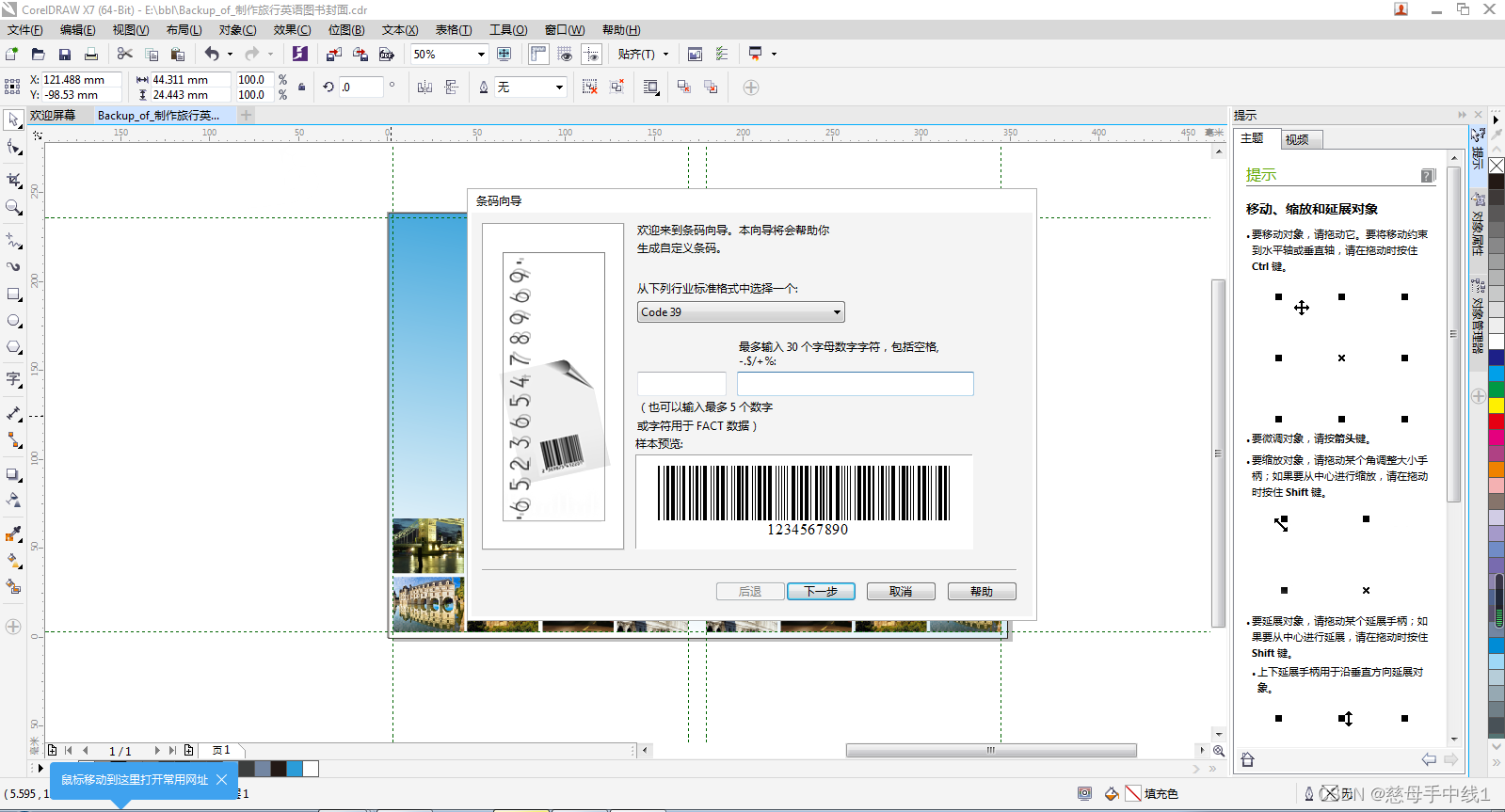Select the Zoom tool in toolbox
1505x812 pixels.
13,207
